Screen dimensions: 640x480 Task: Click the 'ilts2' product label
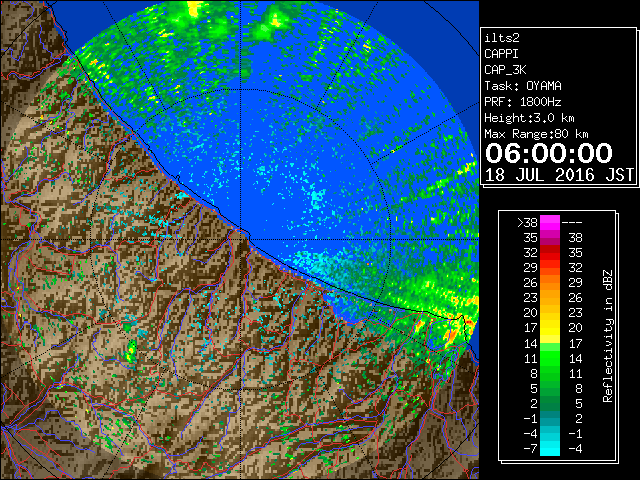[x=502, y=38]
